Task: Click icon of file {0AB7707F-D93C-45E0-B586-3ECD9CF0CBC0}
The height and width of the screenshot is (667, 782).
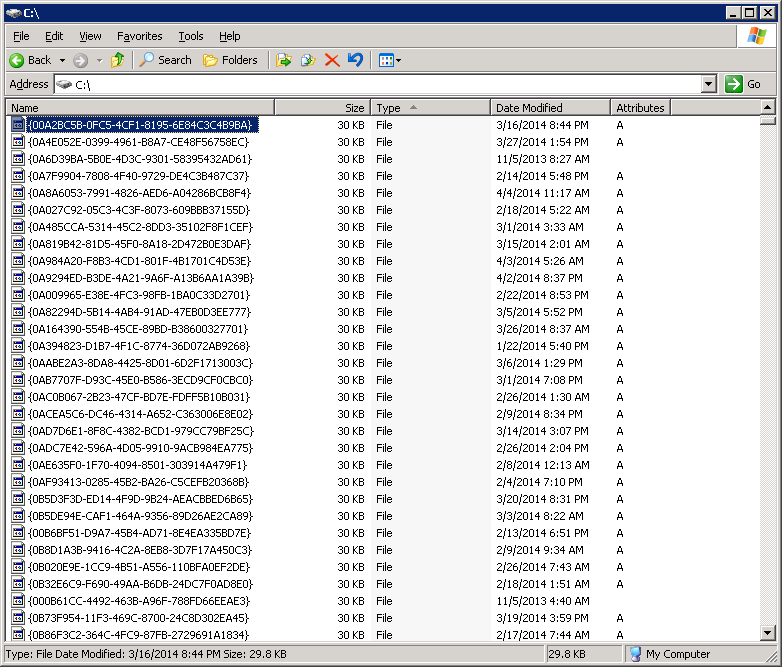Action: click(18, 380)
